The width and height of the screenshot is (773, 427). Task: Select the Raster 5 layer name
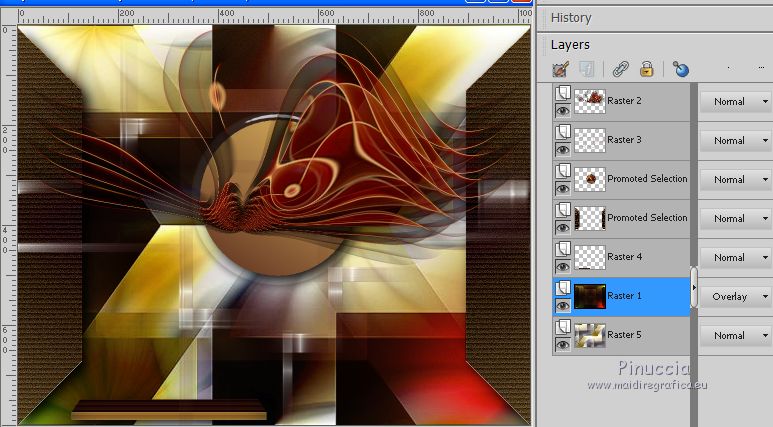[624, 334]
